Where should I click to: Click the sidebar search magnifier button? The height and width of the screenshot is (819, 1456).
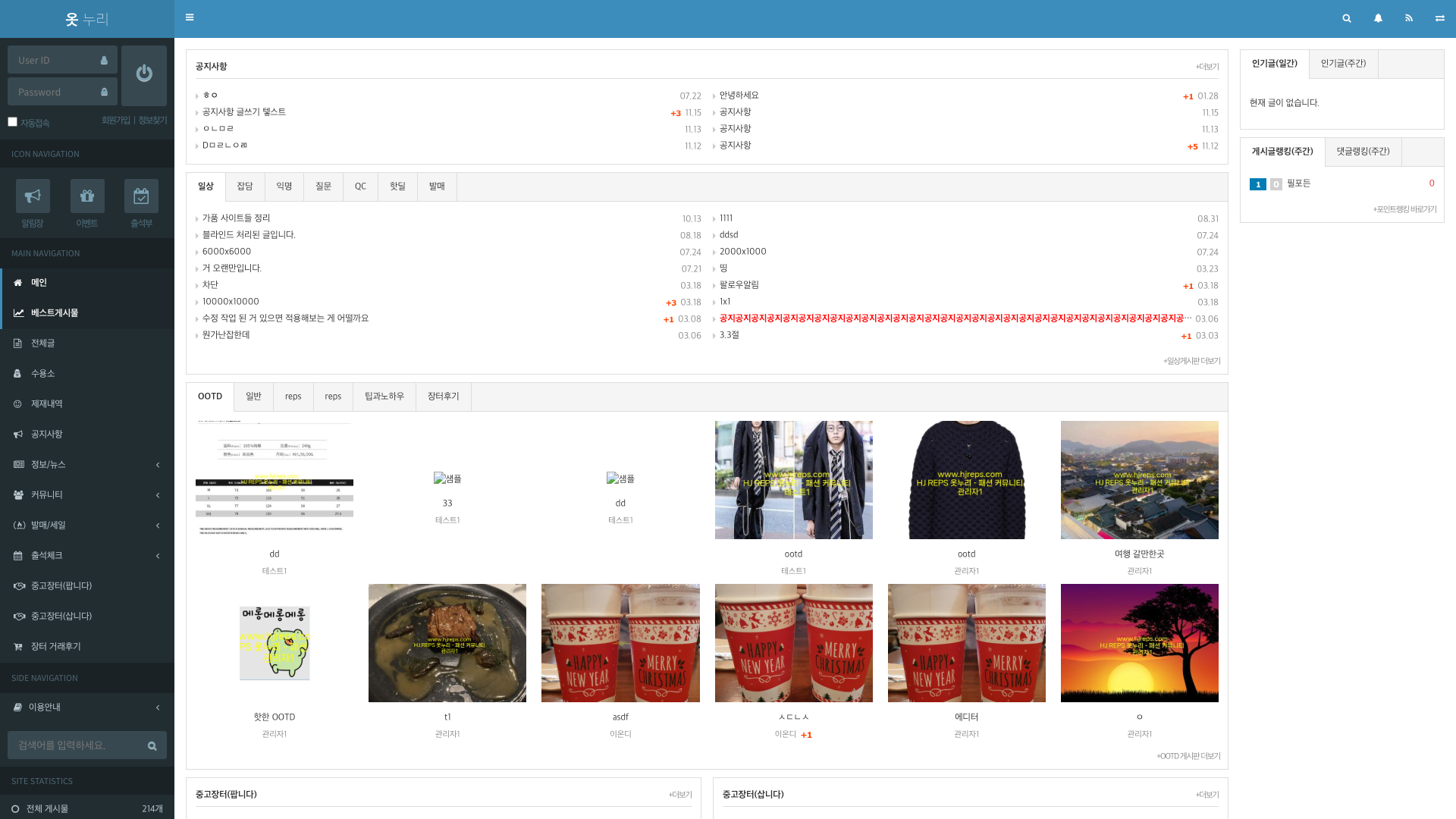pyautogui.click(x=152, y=745)
